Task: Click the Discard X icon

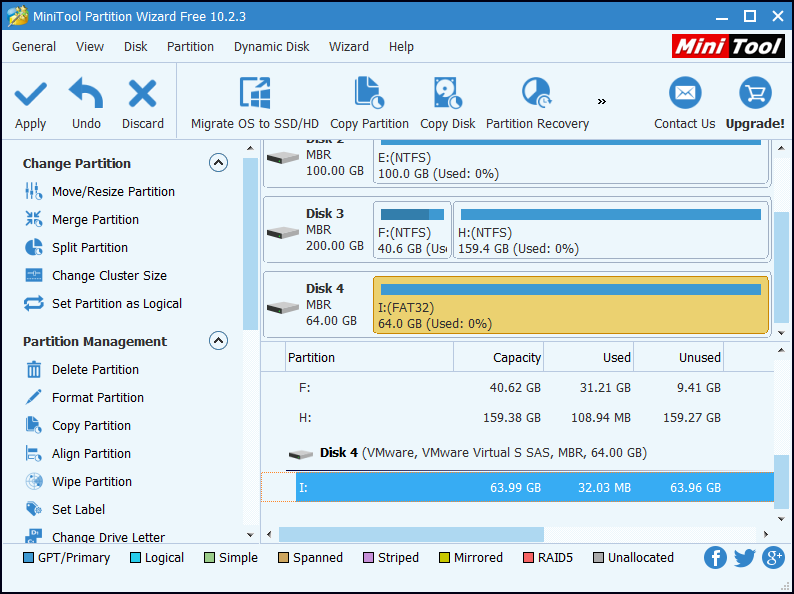Action: pyautogui.click(x=143, y=94)
